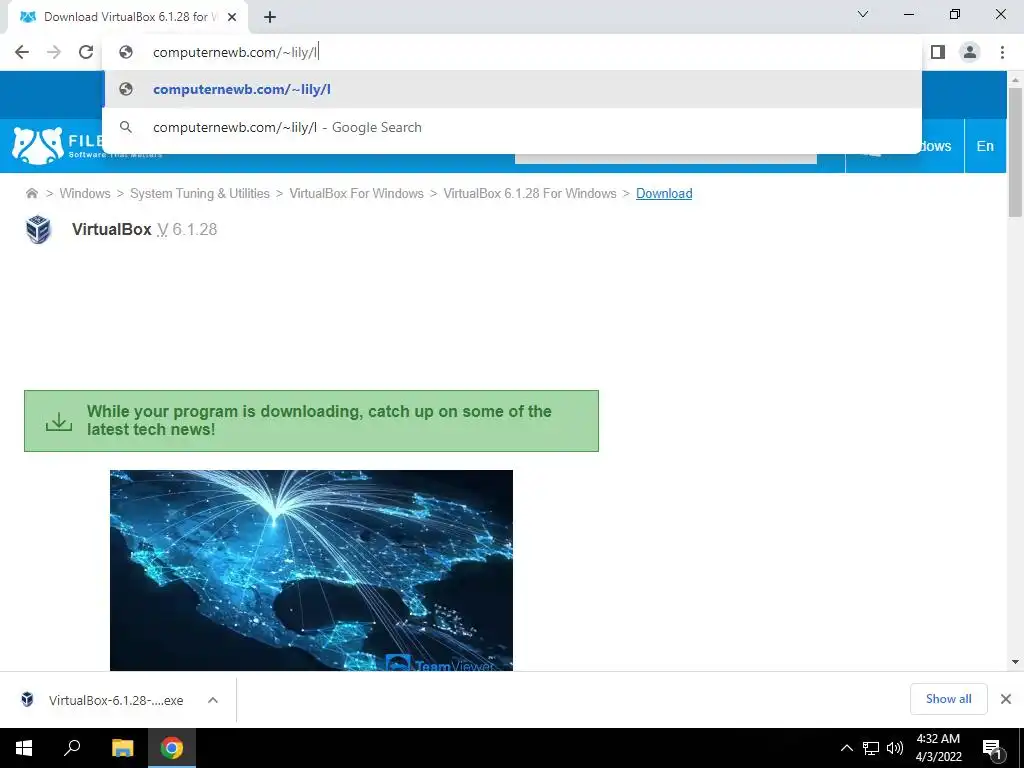The image size is (1024, 768).
Task: Reload the page with the refresh icon
Action: click(86, 52)
